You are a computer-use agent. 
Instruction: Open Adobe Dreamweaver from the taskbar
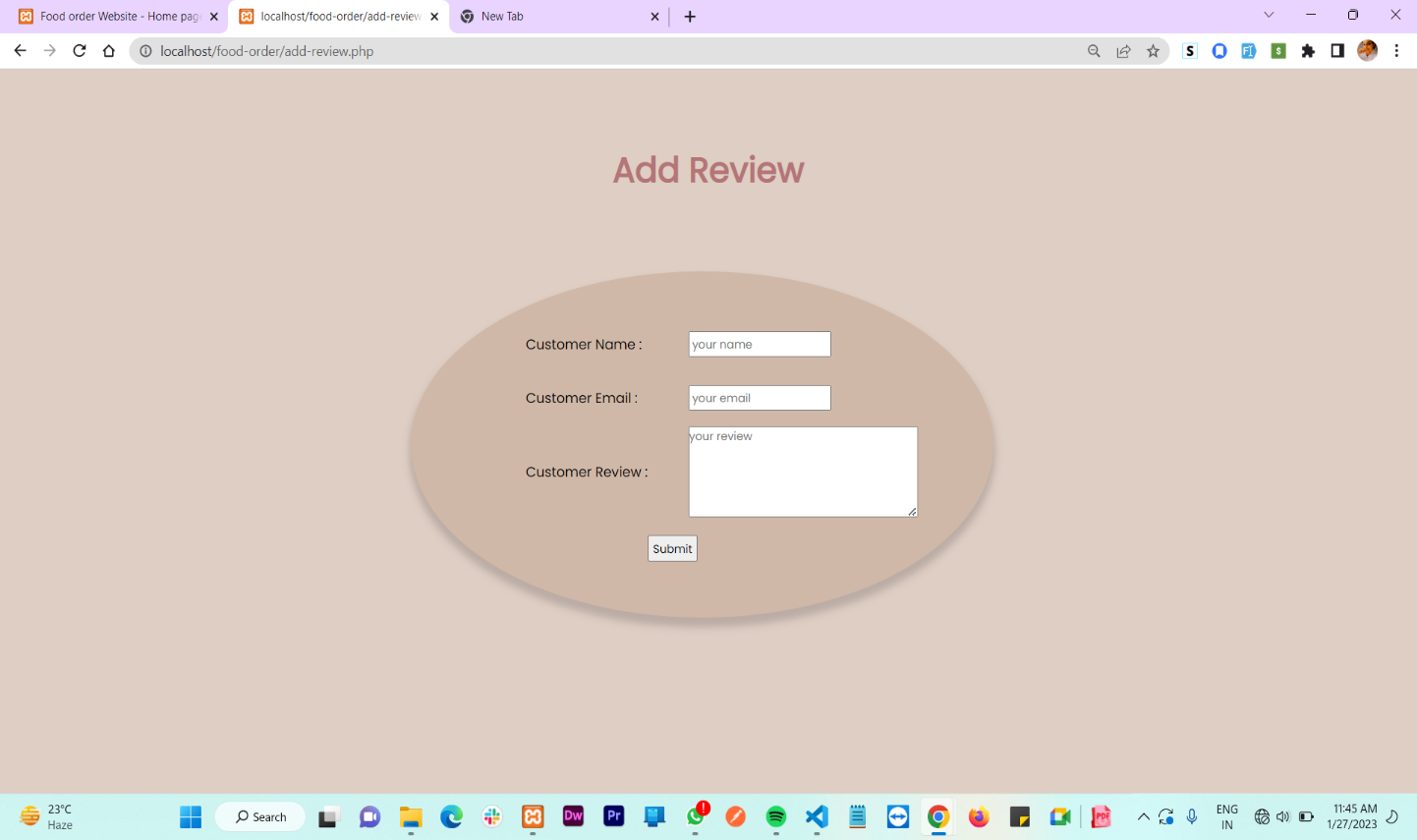(x=573, y=816)
